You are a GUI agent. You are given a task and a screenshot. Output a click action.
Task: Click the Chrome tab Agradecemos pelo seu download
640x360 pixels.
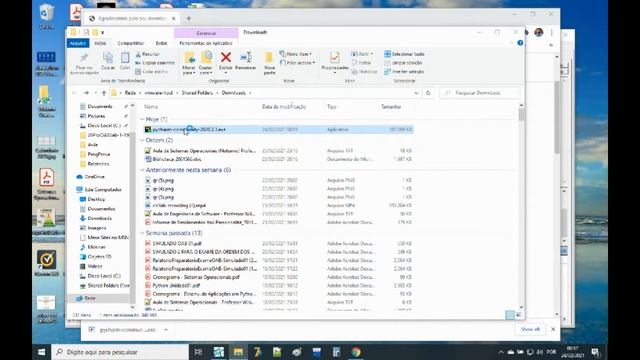(x=132, y=18)
